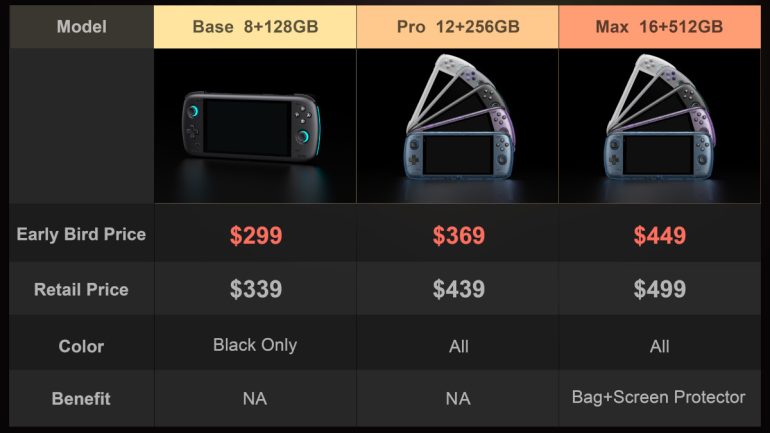Image resolution: width=770 pixels, height=433 pixels.
Task: Click the $369 early bird price
Action: coord(459,236)
